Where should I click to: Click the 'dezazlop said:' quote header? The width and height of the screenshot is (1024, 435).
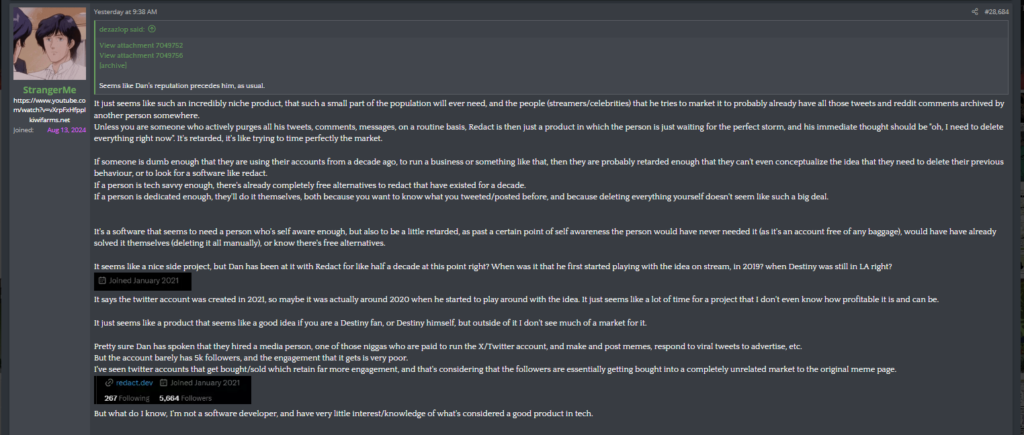(x=123, y=29)
